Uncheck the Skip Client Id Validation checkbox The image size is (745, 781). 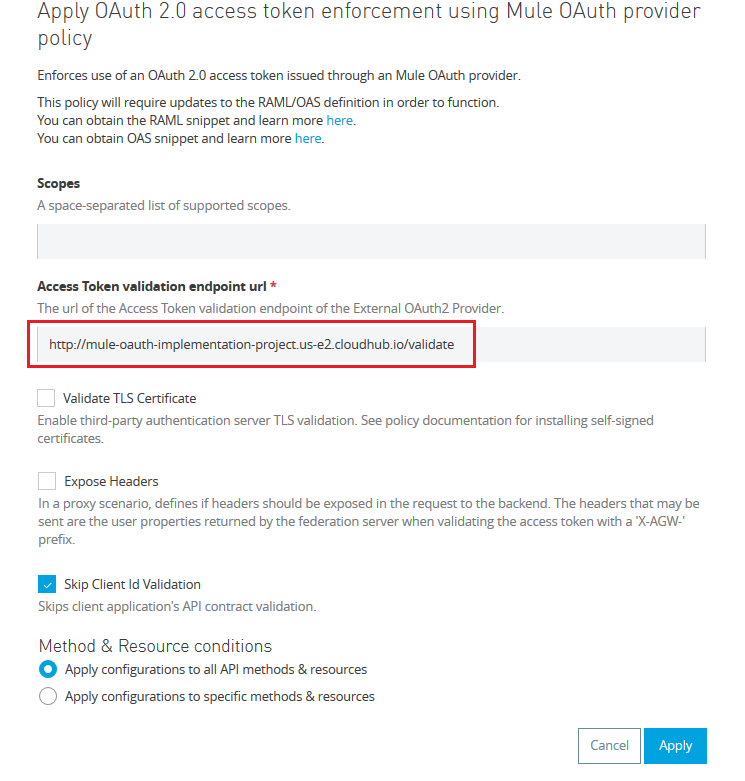(x=47, y=584)
